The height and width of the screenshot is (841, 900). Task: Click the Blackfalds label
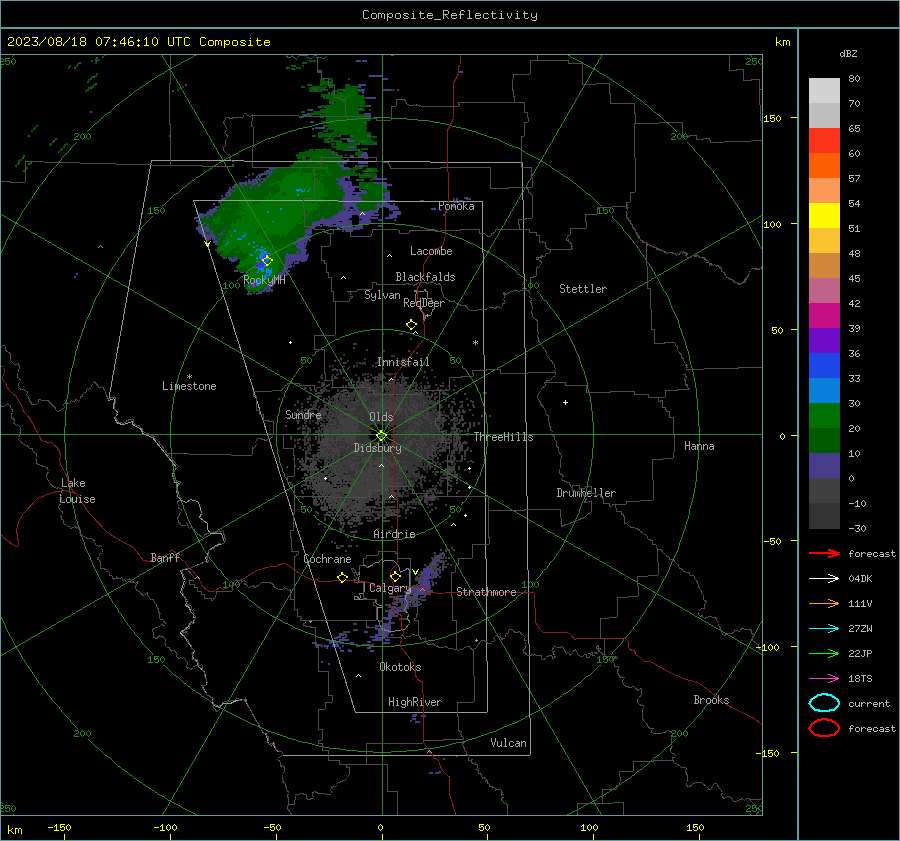click(x=425, y=277)
